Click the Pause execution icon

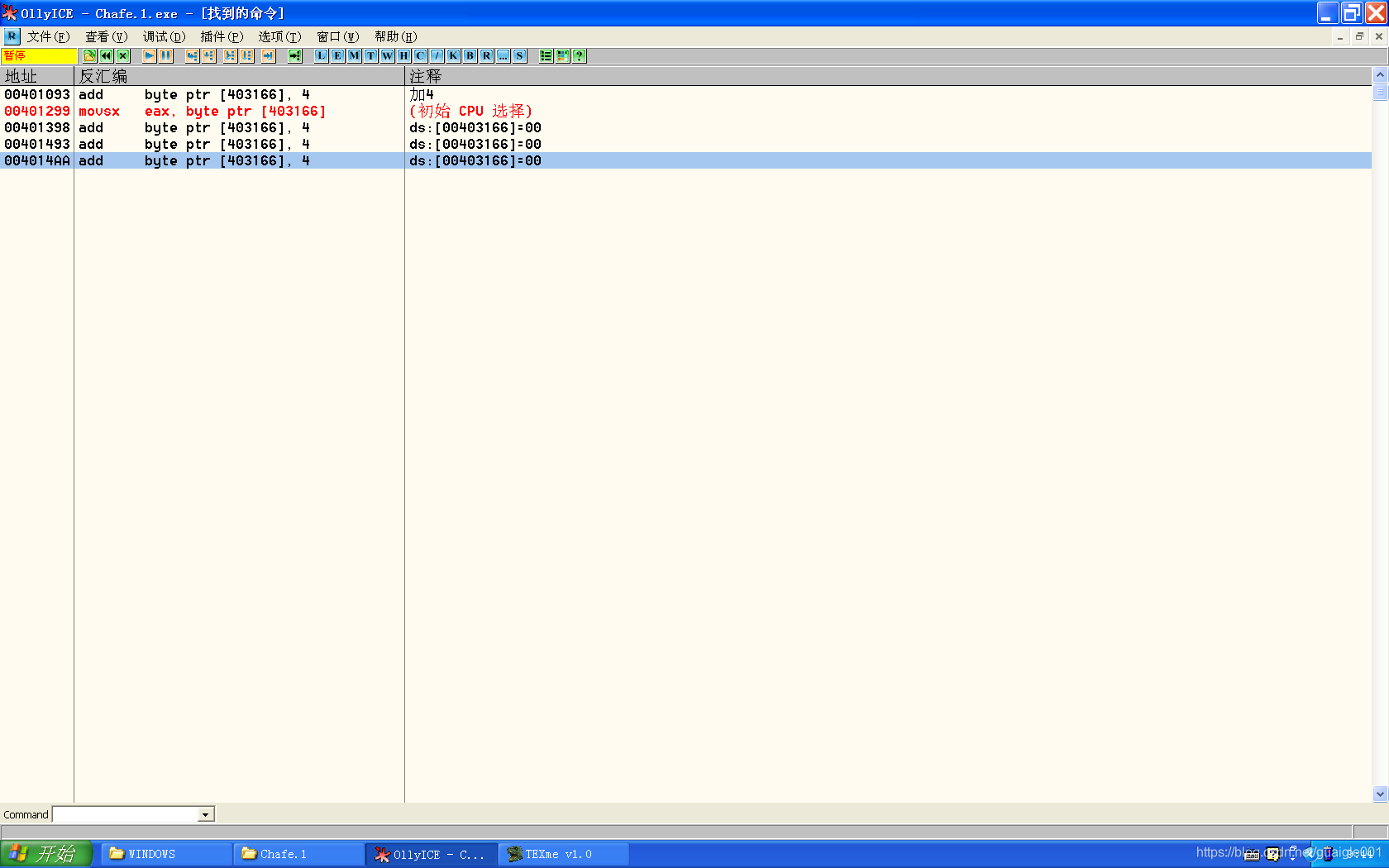(x=166, y=55)
